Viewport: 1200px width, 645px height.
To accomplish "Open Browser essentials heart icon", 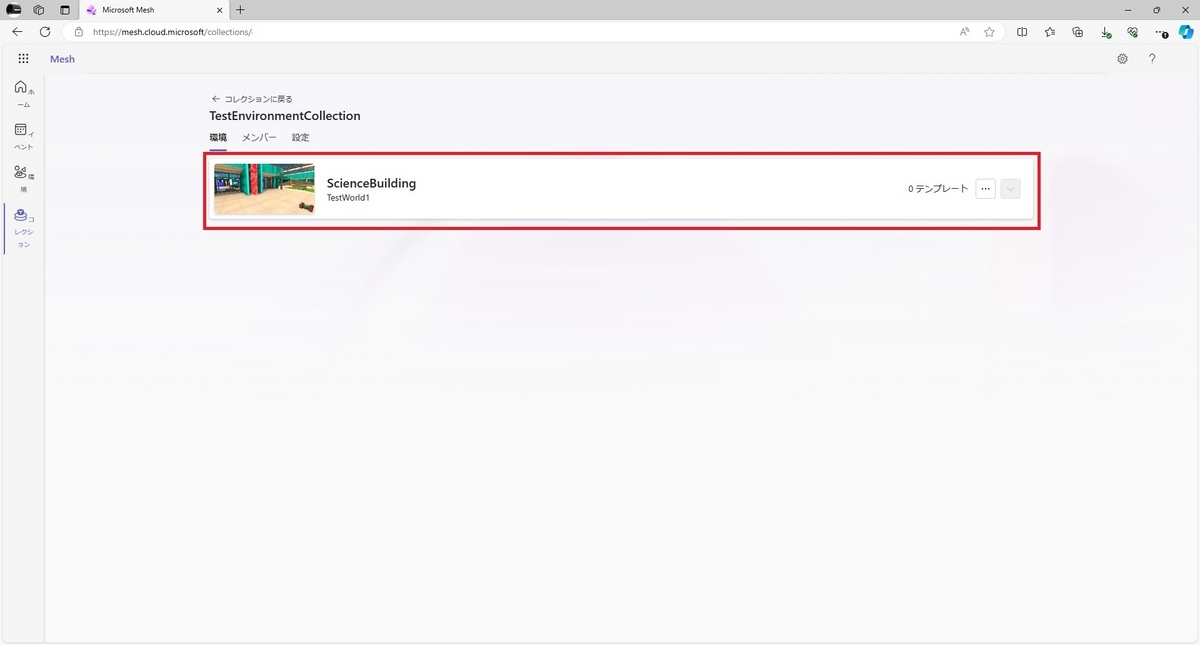I will [x=1132, y=32].
